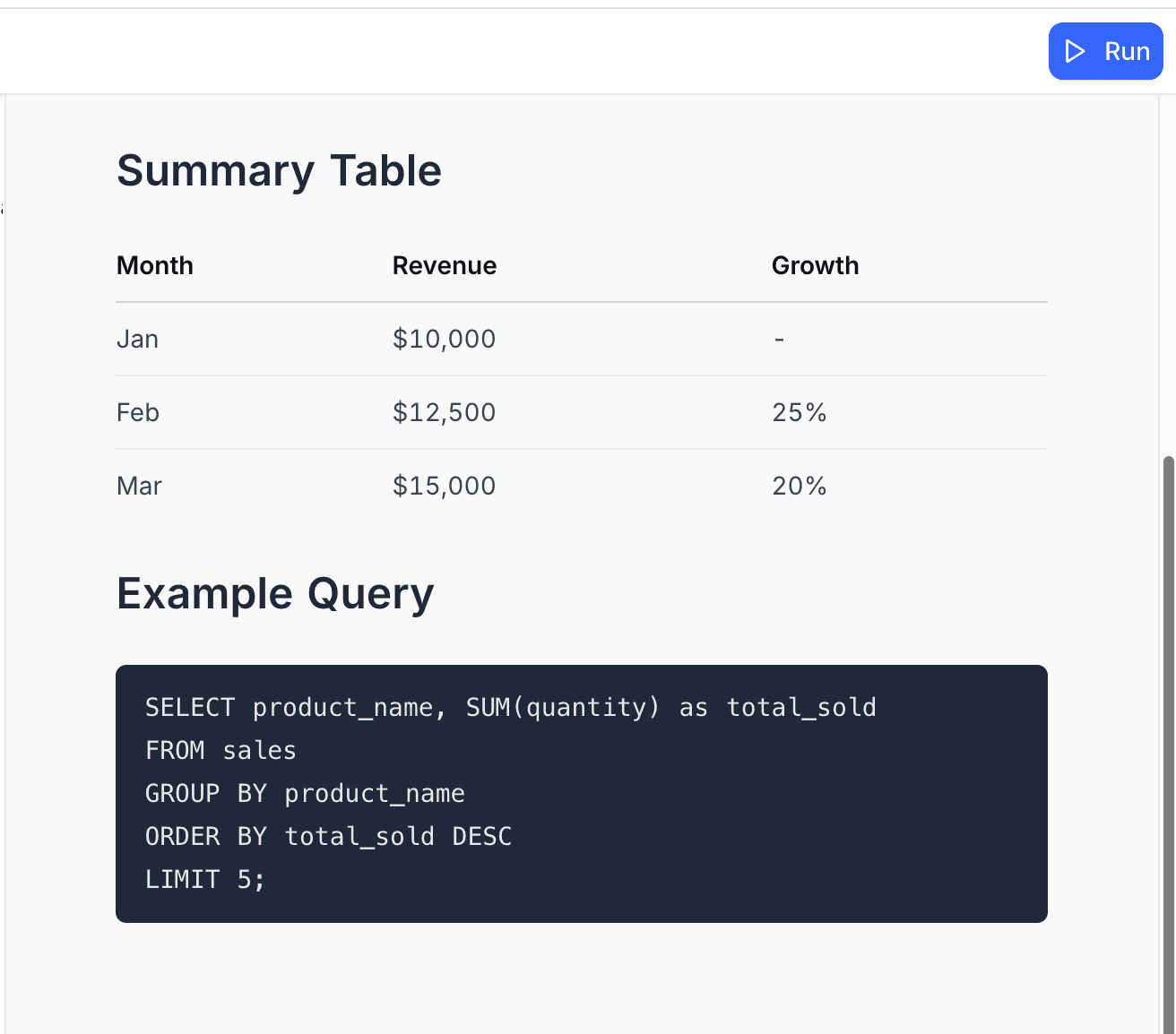
Task: Click the play icon on the Run button
Action: point(1075,51)
